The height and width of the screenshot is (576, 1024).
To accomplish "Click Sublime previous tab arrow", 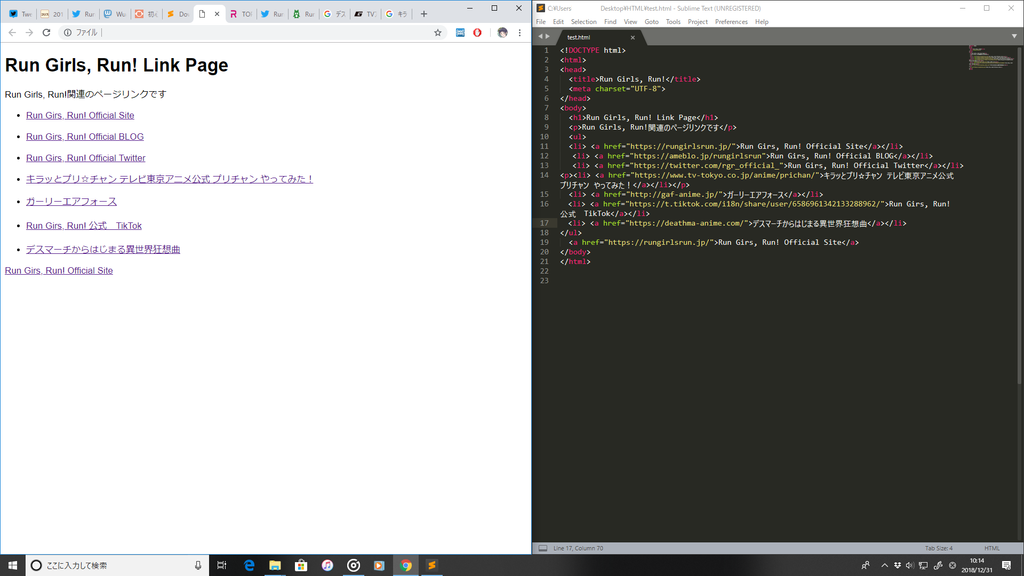I will (x=540, y=37).
